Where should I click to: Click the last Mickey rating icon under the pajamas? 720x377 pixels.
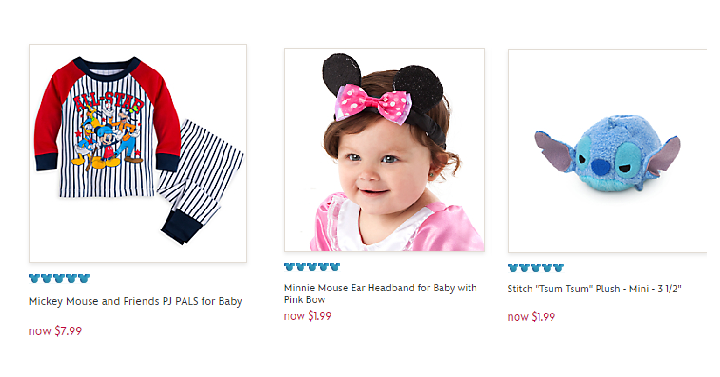pos(84,278)
